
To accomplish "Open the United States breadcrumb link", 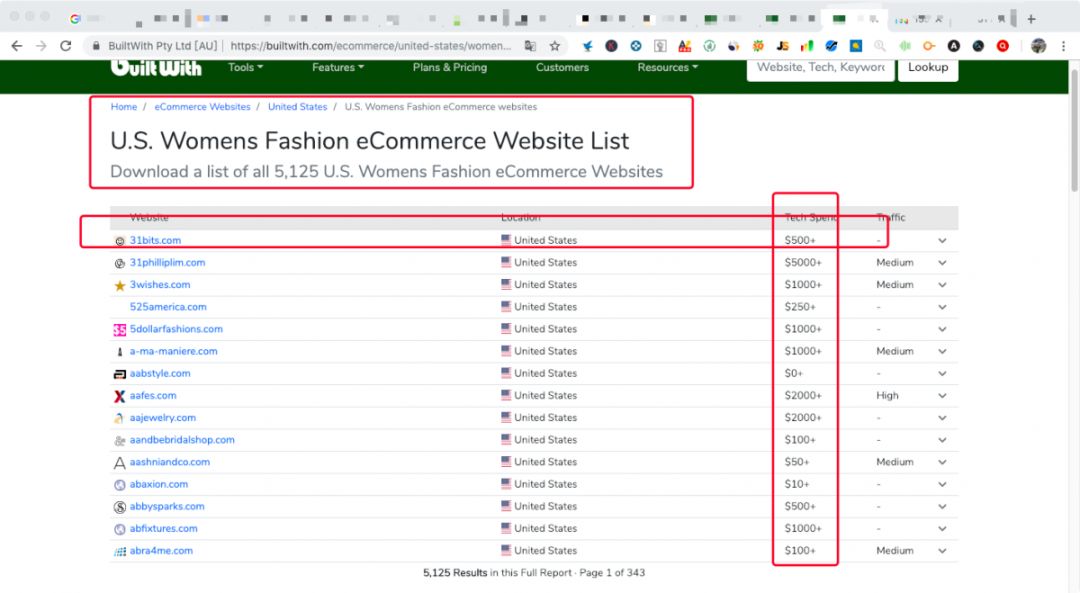I will (x=298, y=107).
